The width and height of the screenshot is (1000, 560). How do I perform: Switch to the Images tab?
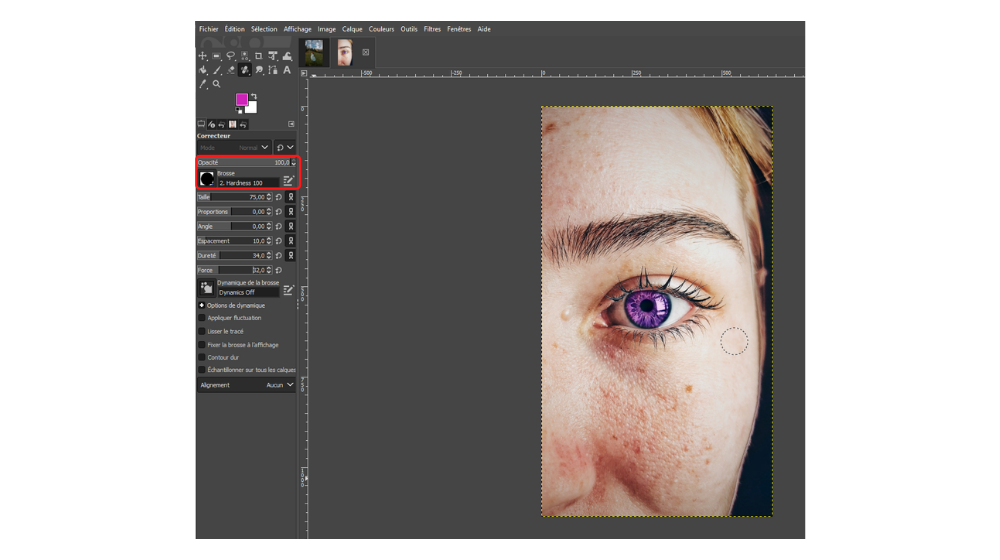point(233,124)
